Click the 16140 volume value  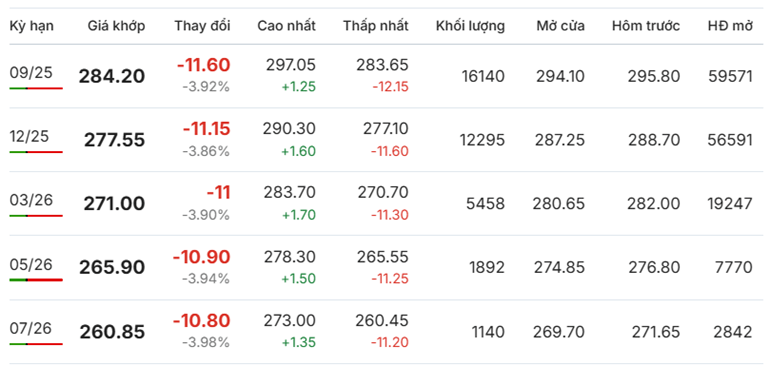click(x=483, y=76)
